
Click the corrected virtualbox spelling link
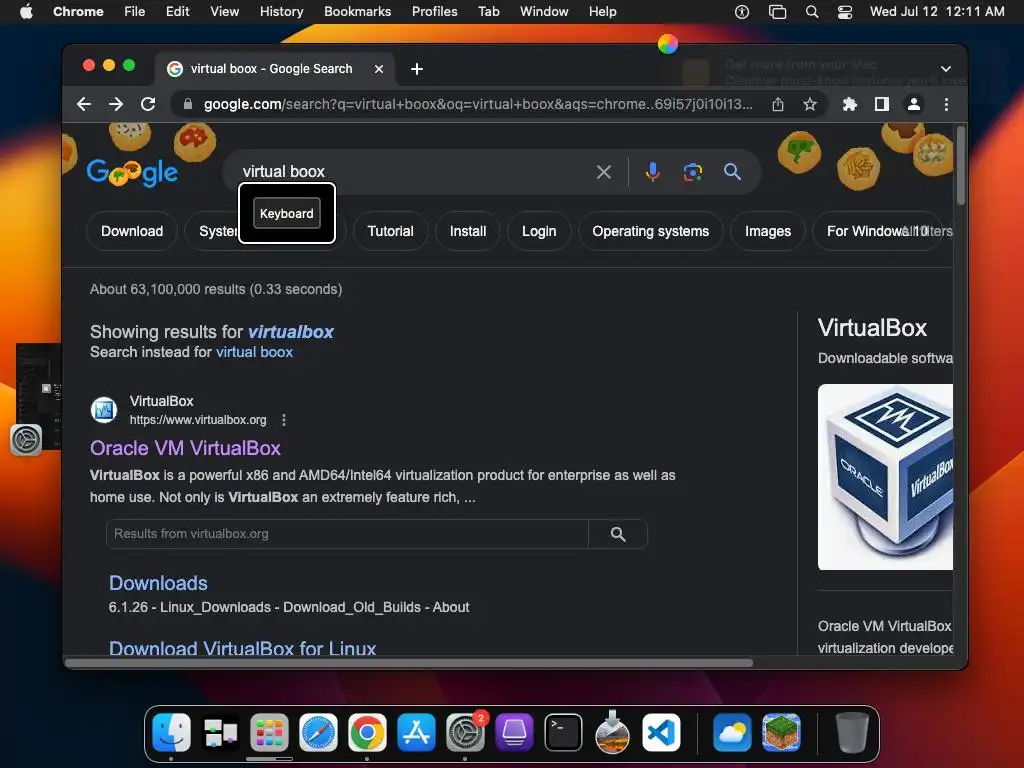[x=291, y=332]
